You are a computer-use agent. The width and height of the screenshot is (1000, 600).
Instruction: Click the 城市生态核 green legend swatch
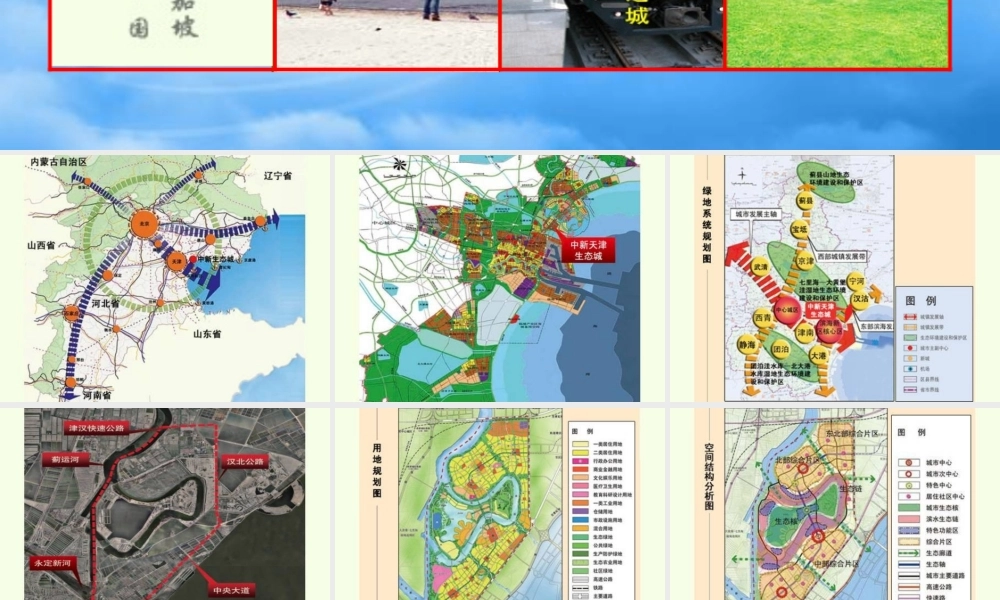tap(909, 508)
